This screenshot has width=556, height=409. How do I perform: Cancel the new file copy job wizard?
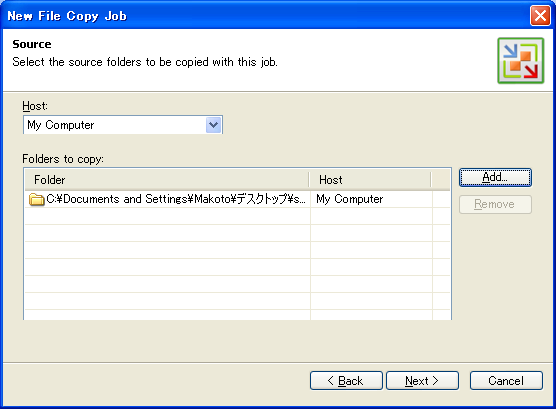(506, 381)
